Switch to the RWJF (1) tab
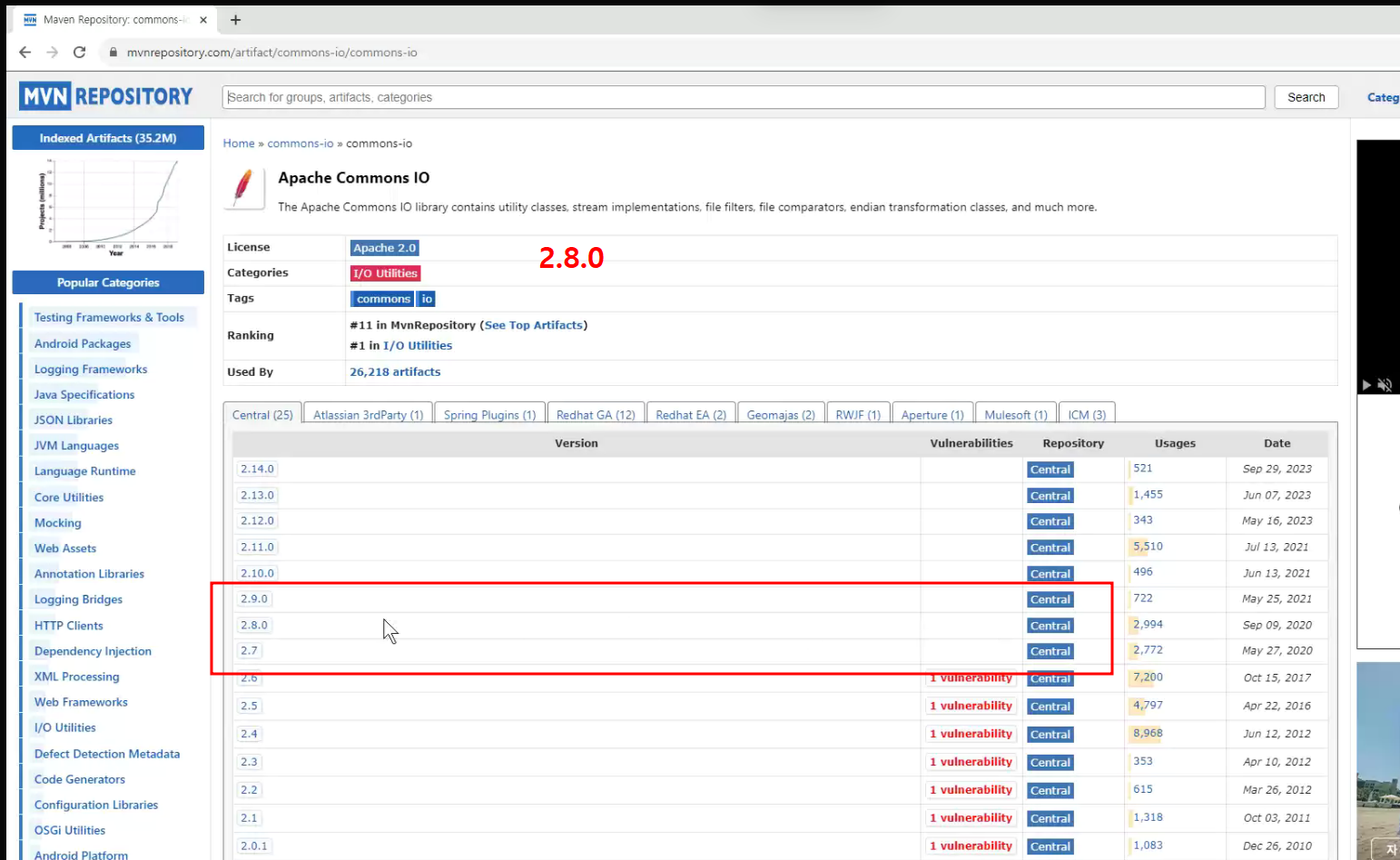This screenshot has width=1400, height=860. [x=858, y=414]
